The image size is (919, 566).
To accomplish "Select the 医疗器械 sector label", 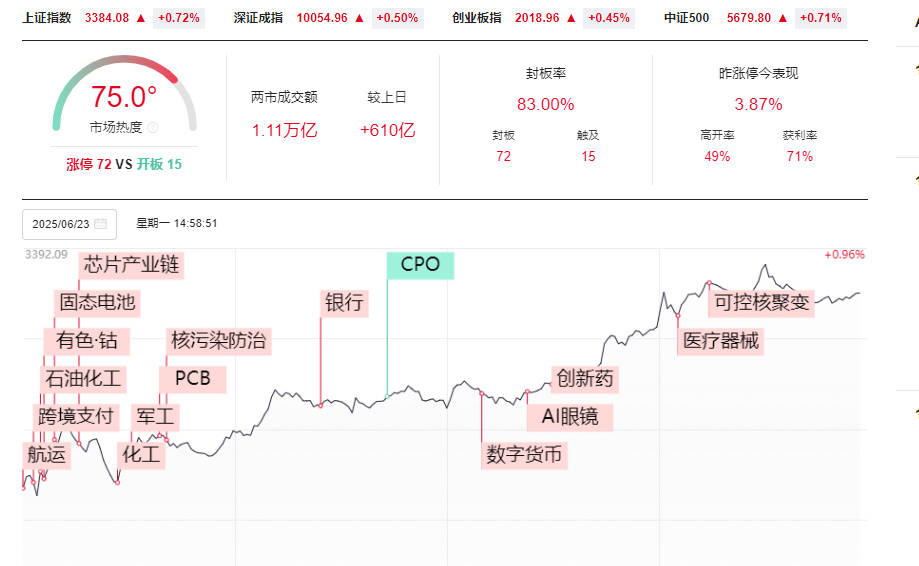I will click(720, 341).
